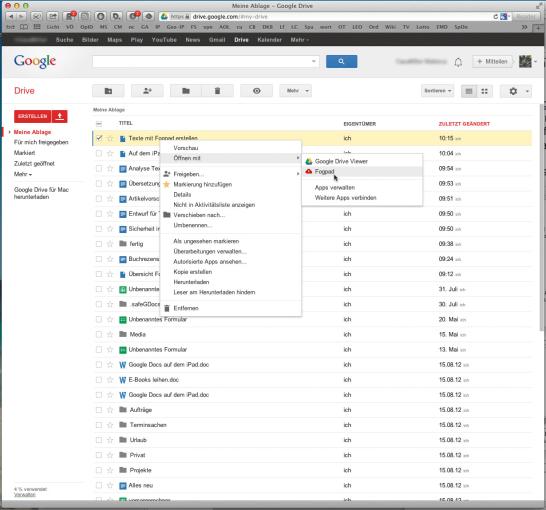Image resolution: width=546 pixels, height=510 pixels.
Task: Open the 'Sortieren' dropdown
Action: coord(438,91)
